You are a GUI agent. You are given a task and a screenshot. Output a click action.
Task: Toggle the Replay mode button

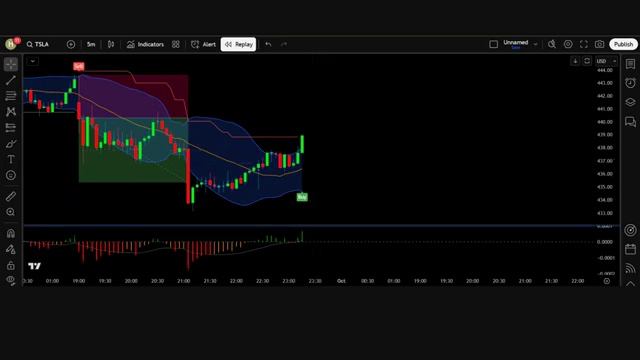pyautogui.click(x=238, y=44)
